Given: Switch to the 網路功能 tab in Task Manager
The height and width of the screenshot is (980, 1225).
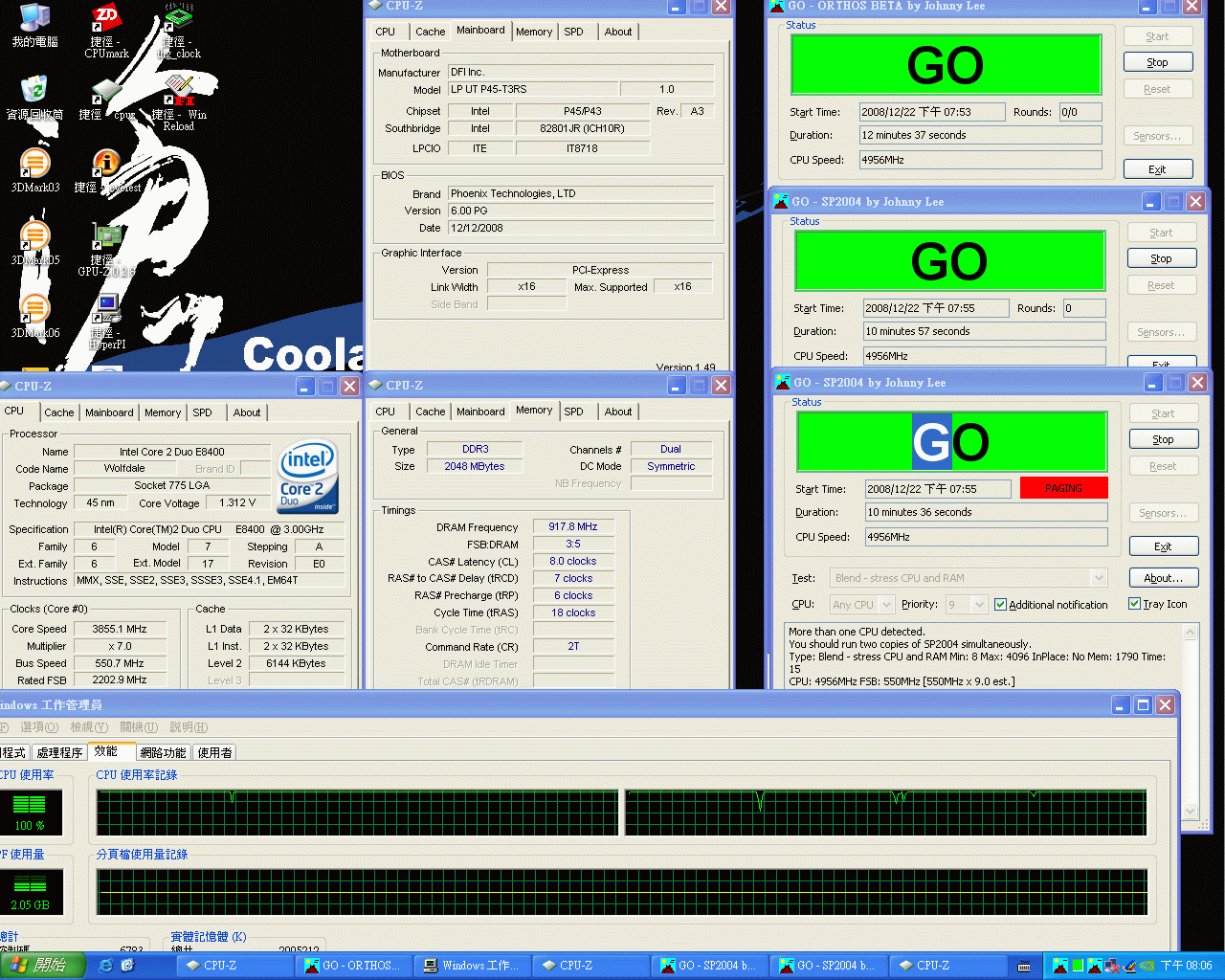Looking at the screenshot, I should (x=163, y=753).
